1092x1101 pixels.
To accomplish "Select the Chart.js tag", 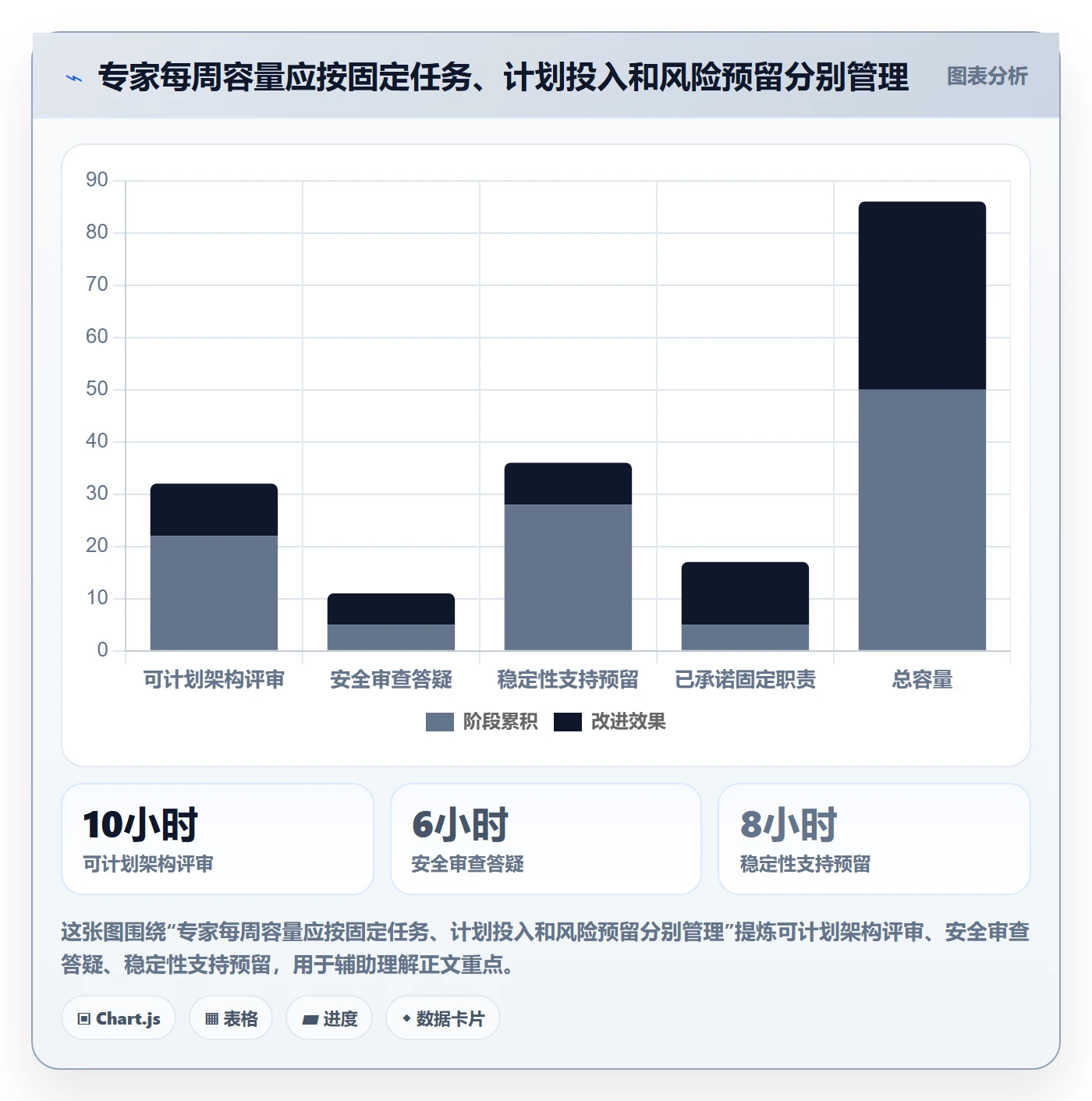I will [119, 1018].
